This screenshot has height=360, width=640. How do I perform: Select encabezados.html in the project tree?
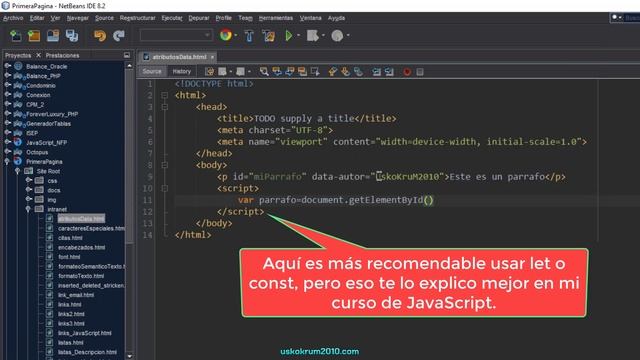(x=81, y=247)
